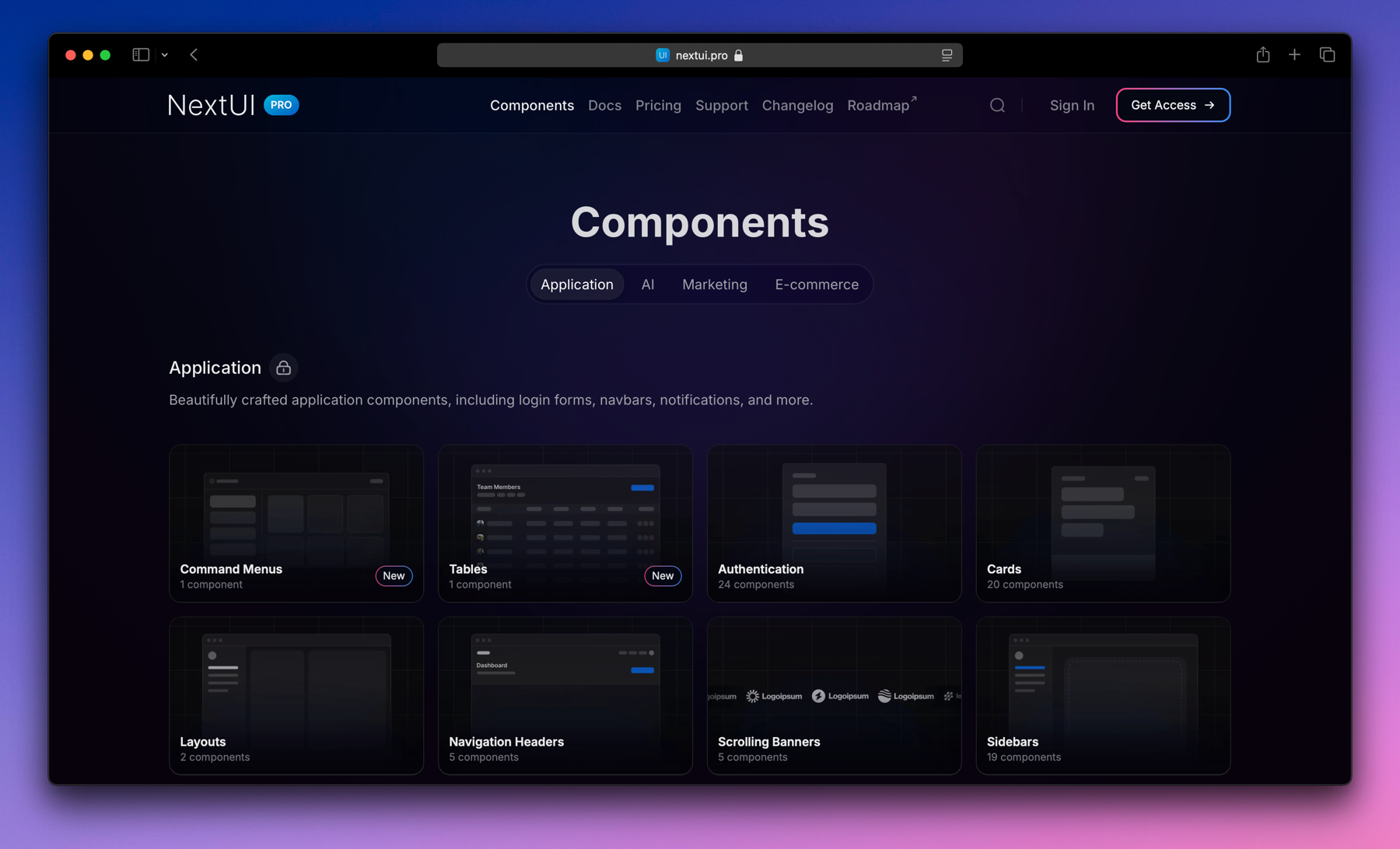The width and height of the screenshot is (1400, 849).
Task: Open the Cards component card
Action: [x=1103, y=523]
